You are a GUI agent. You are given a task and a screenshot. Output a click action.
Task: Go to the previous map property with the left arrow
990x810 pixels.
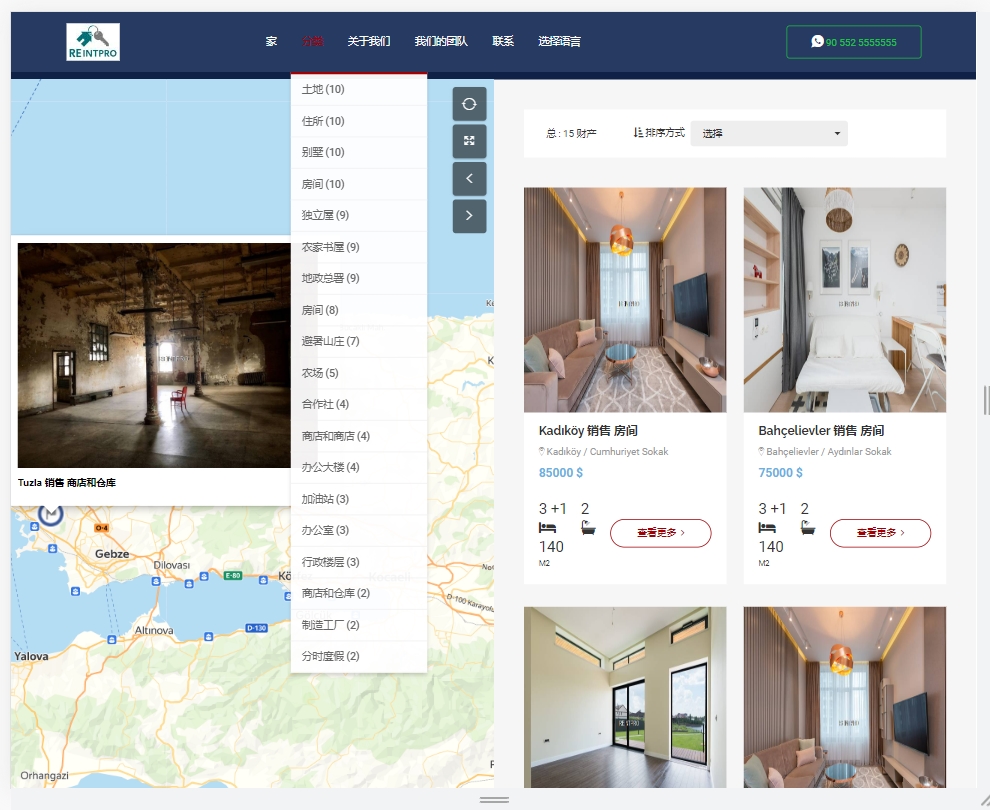[x=469, y=179]
